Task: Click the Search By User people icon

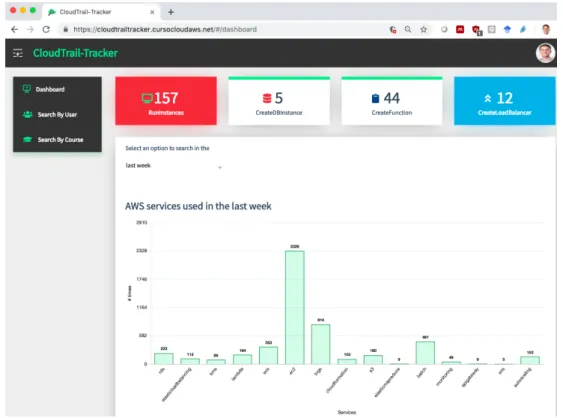Action: 28,115
